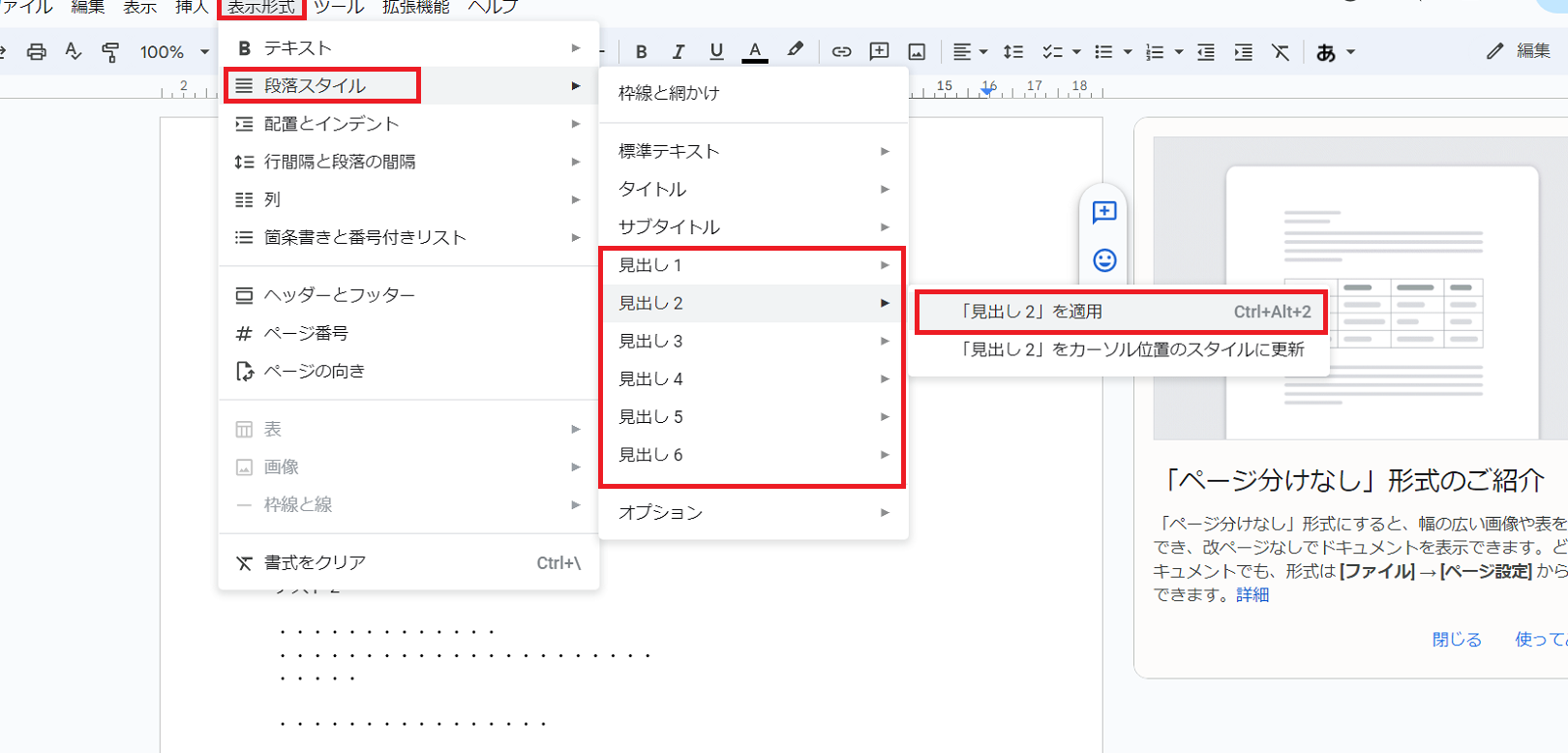The height and width of the screenshot is (753, 1568).
Task: Expand 見出し 5 style submenu
Action: (753, 416)
